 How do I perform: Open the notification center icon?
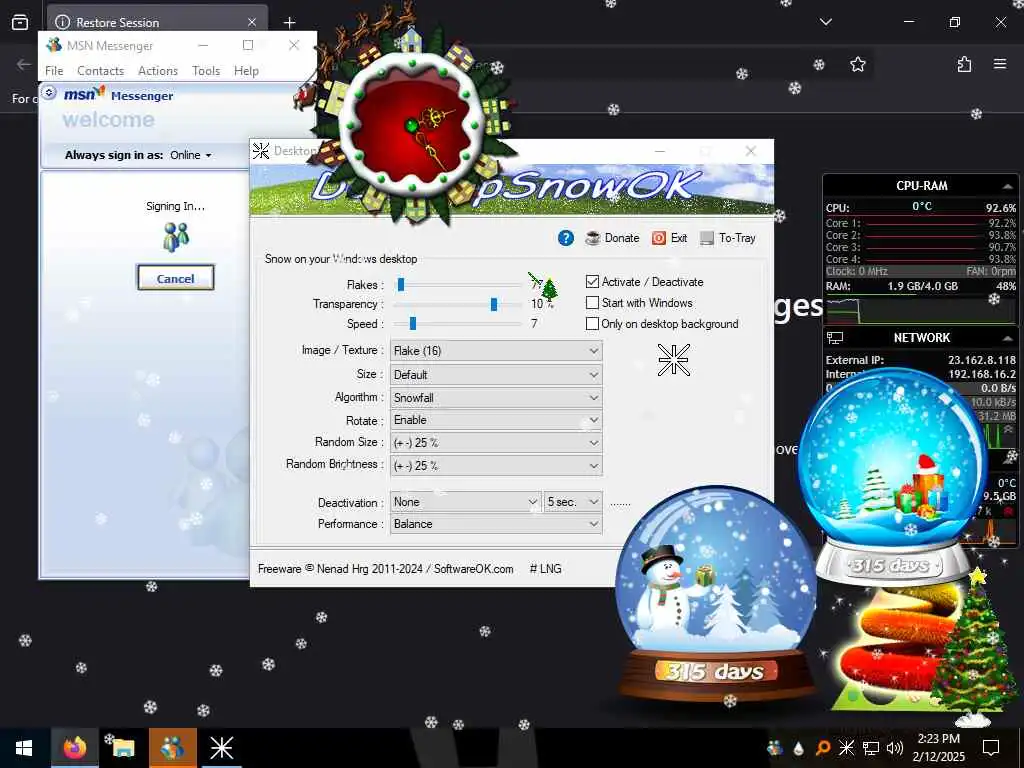tap(991, 748)
